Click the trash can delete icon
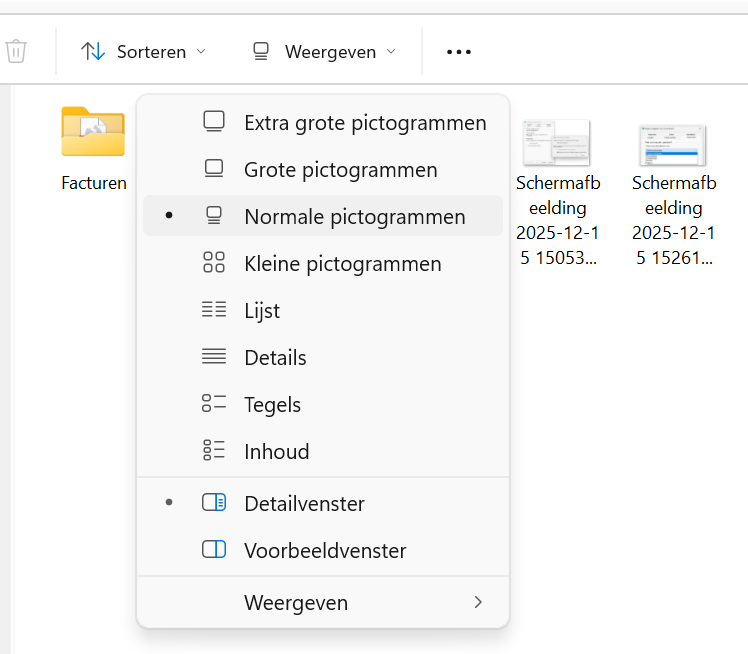The height and width of the screenshot is (654, 748). (x=16, y=51)
